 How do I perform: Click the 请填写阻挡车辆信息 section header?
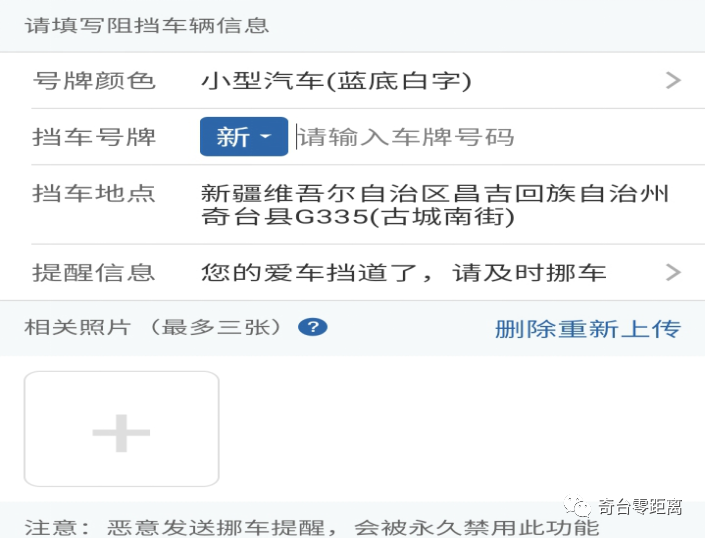coord(147,26)
